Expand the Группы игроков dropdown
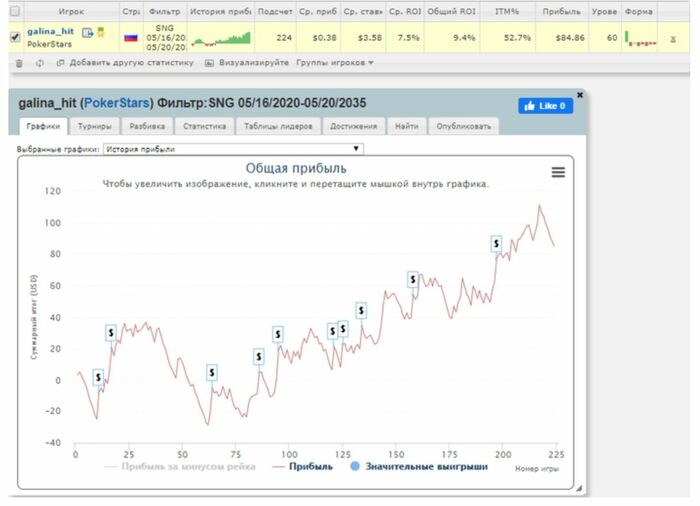700x506 pixels. (335, 63)
